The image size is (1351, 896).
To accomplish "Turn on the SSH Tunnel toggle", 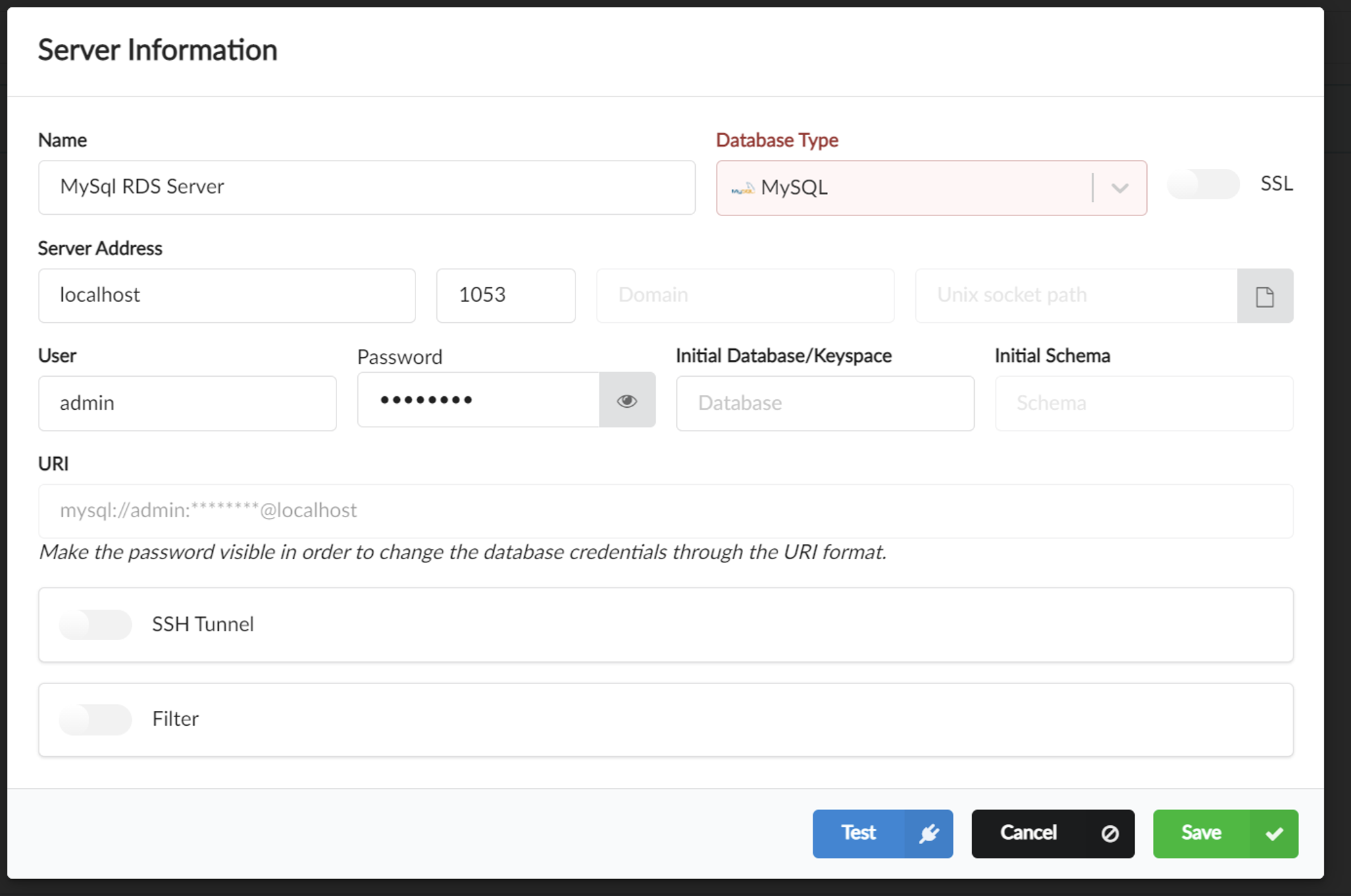I will coord(95,625).
